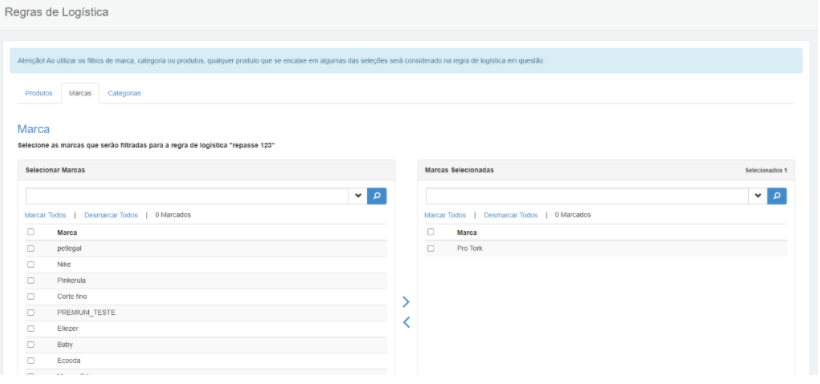Check the Pro Tork checkbox in selected list

pyautogui.click(x=430, y=249)
